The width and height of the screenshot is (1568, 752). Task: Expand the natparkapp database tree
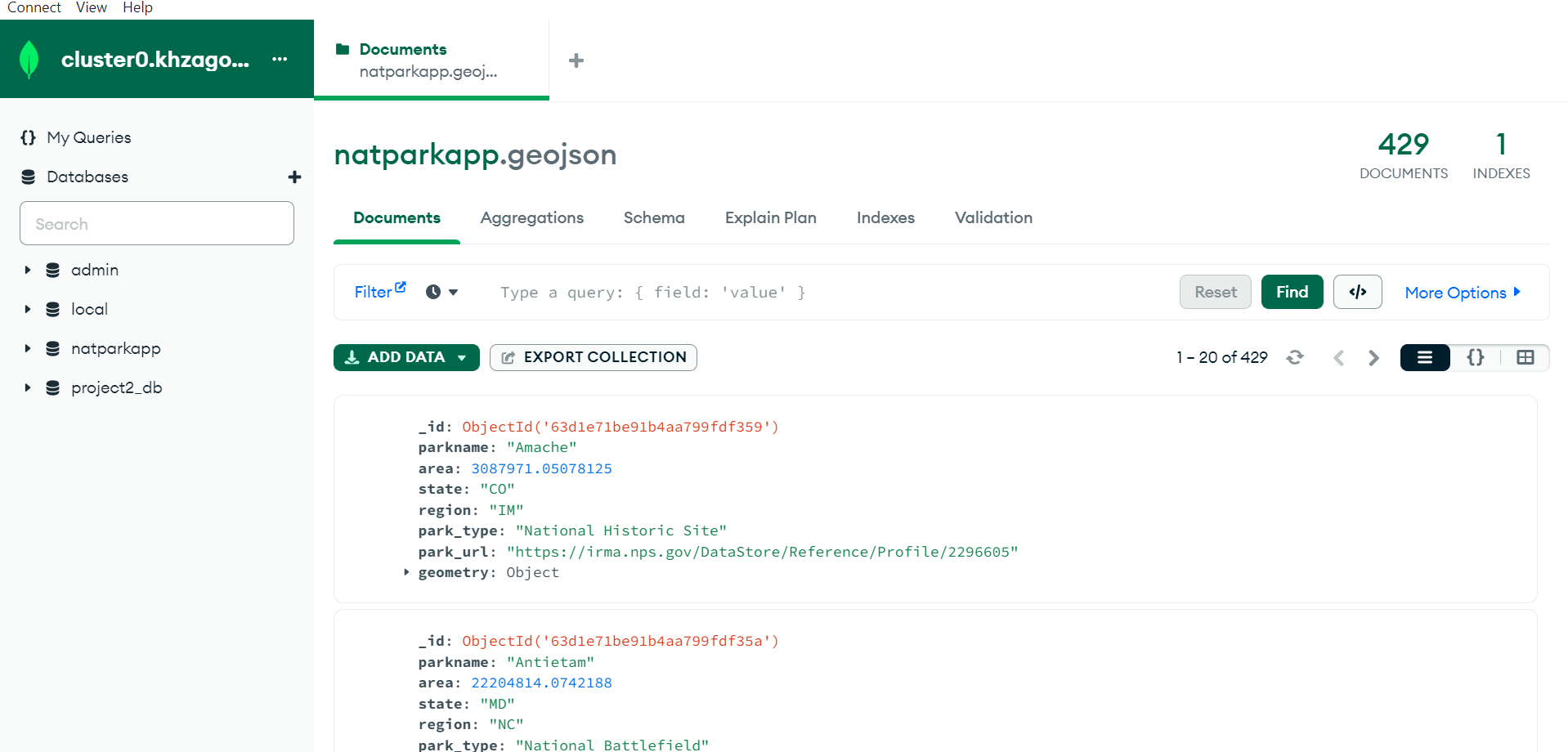[x=27, y=348]
